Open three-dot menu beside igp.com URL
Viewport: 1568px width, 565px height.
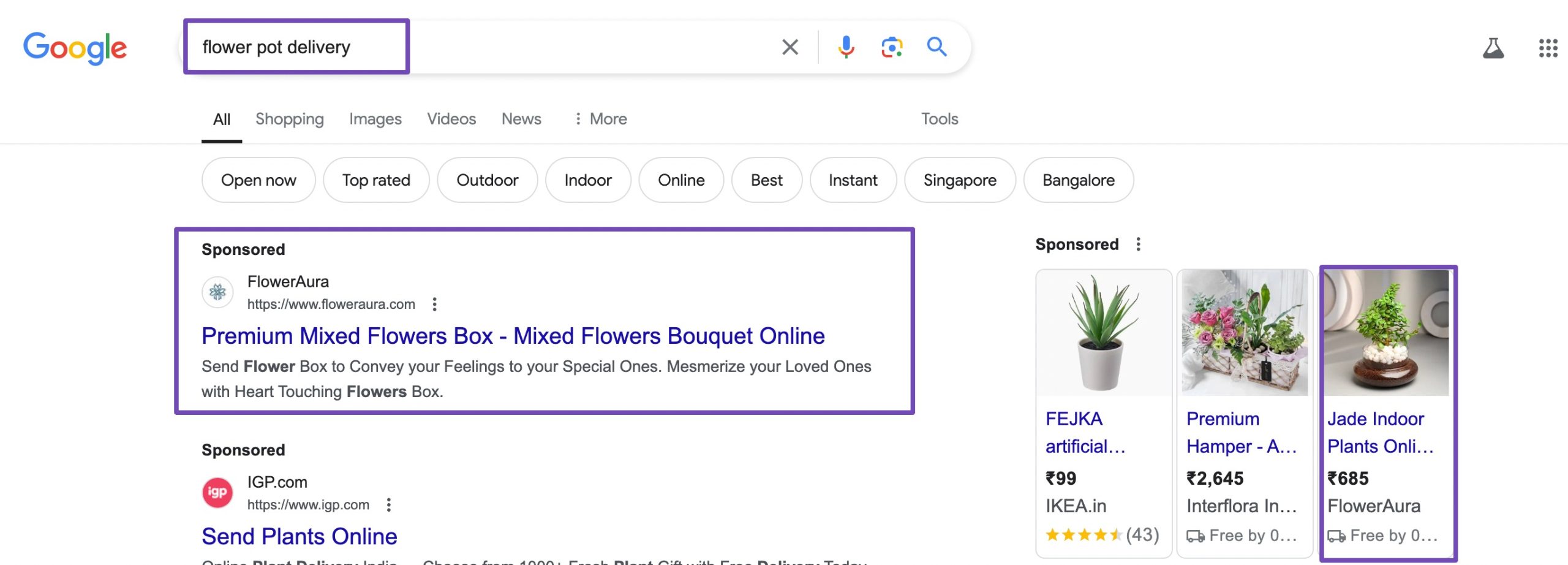point(388,505)
